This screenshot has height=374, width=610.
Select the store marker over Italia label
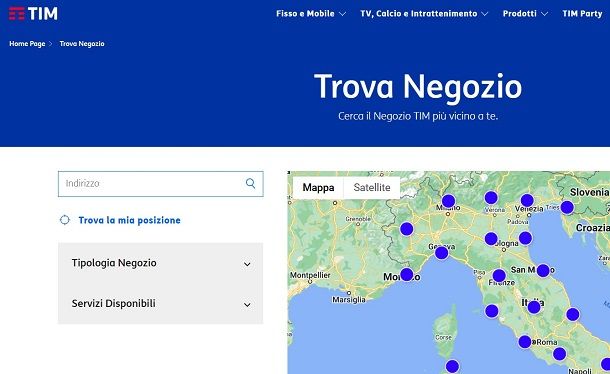pyautogui.click(x=534, y=307)
